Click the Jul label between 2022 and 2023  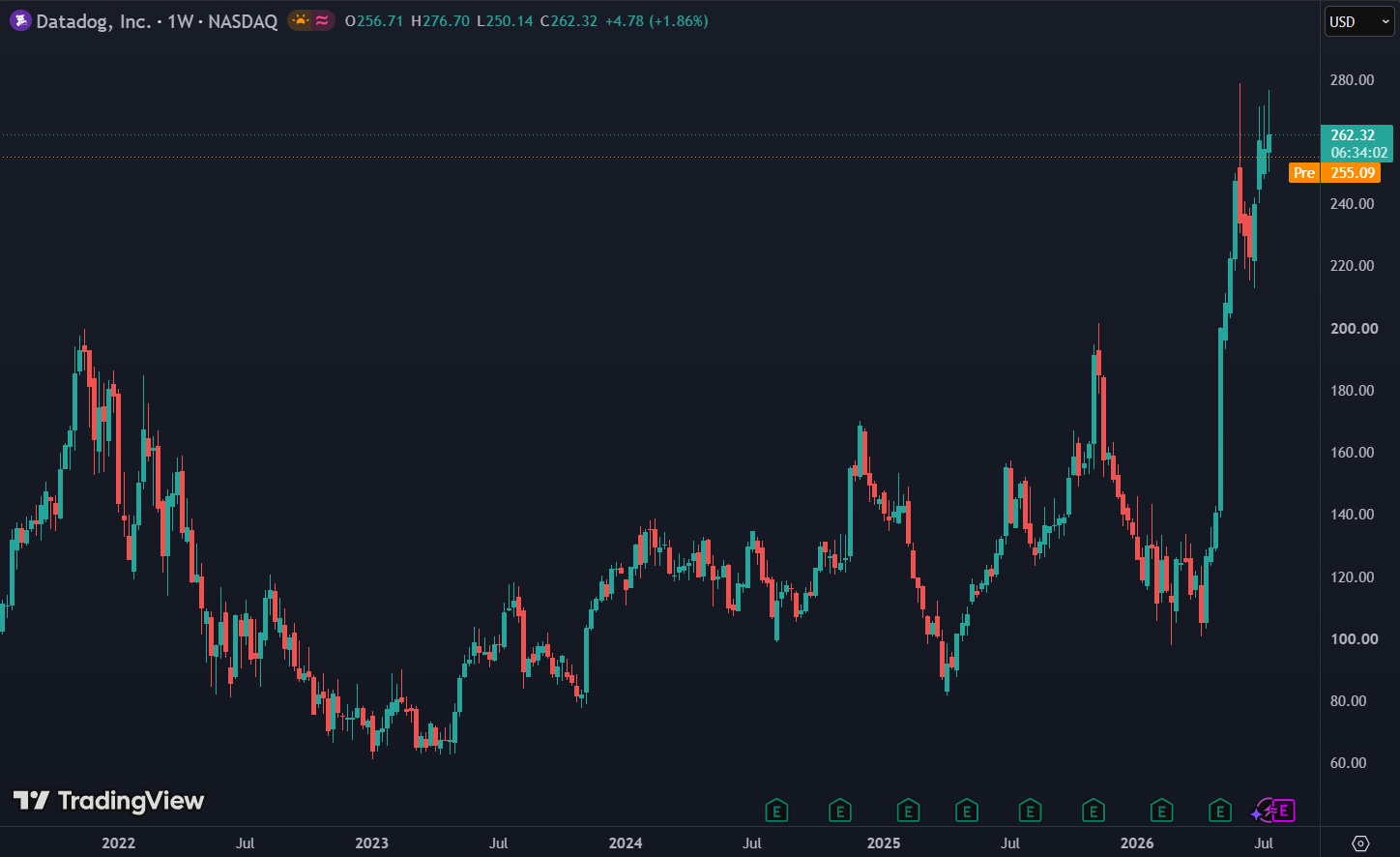pyautogui.click(x=246, y=842)
